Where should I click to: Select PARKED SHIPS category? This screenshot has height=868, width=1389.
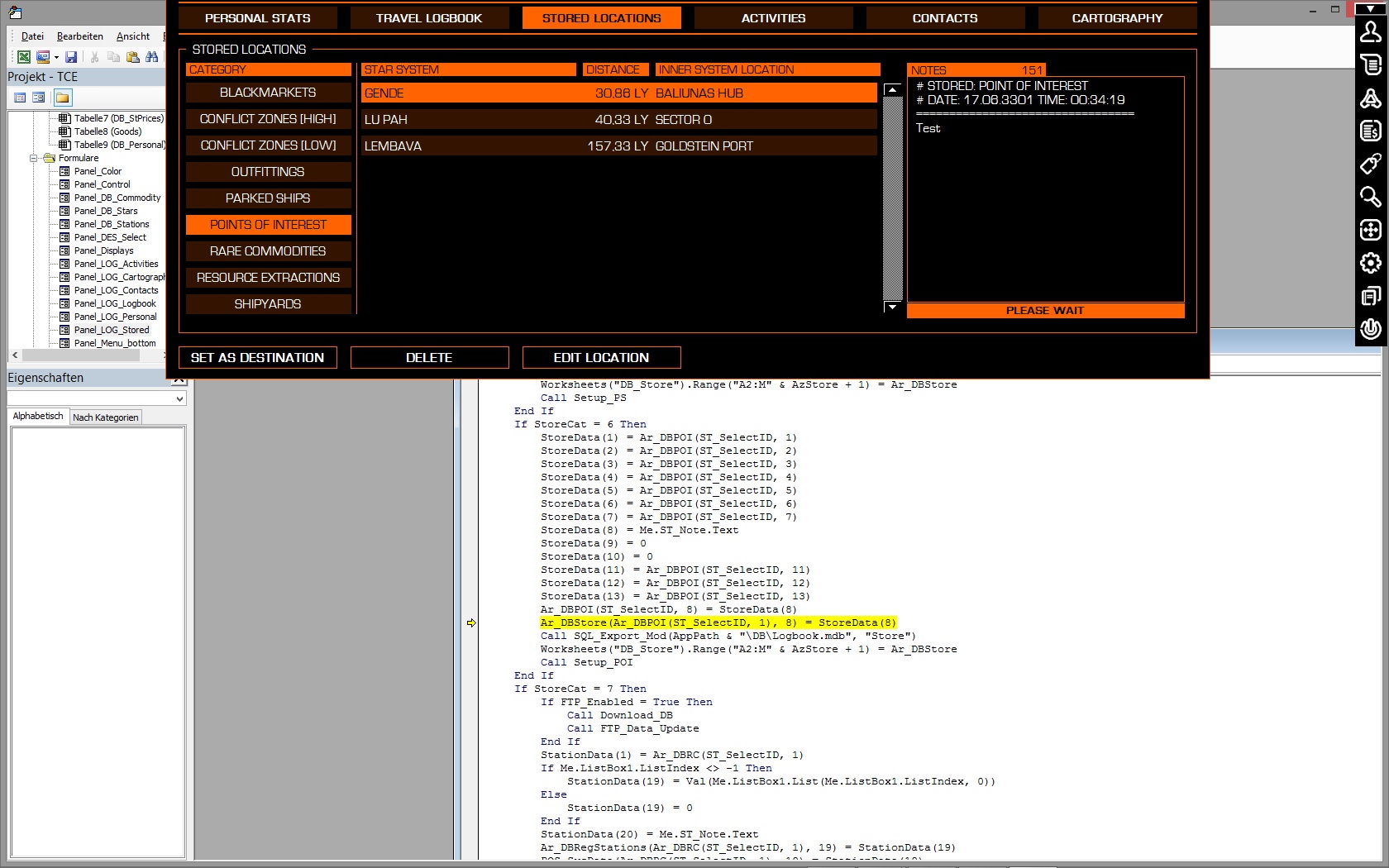point(268,198)
